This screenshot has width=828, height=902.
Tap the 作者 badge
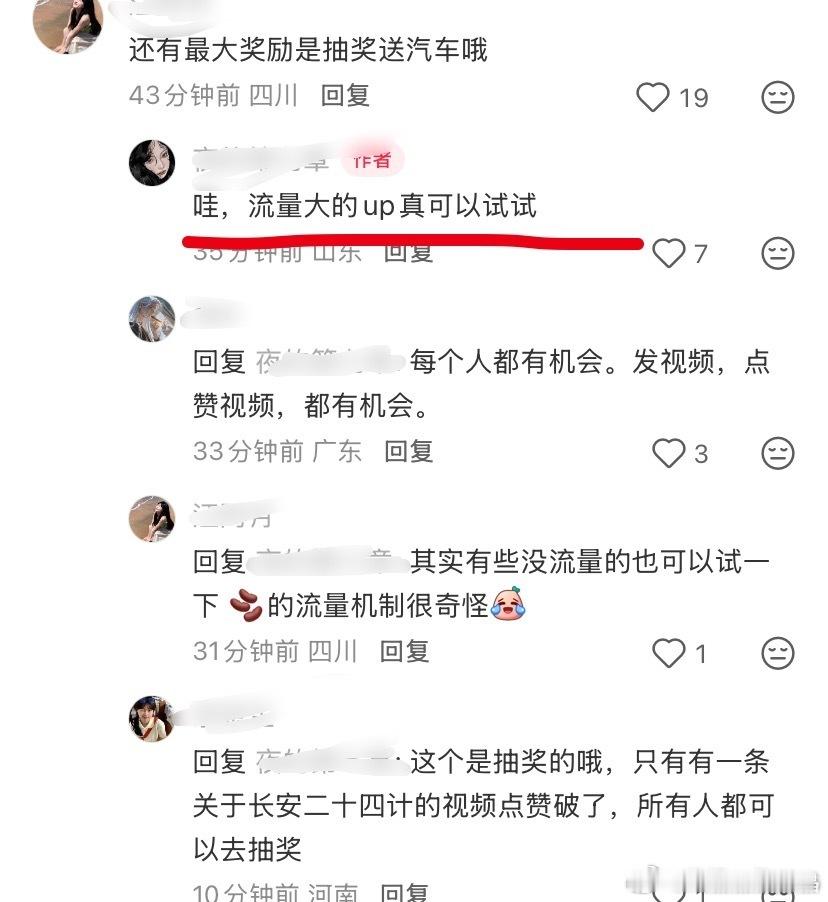click(373, 160)
